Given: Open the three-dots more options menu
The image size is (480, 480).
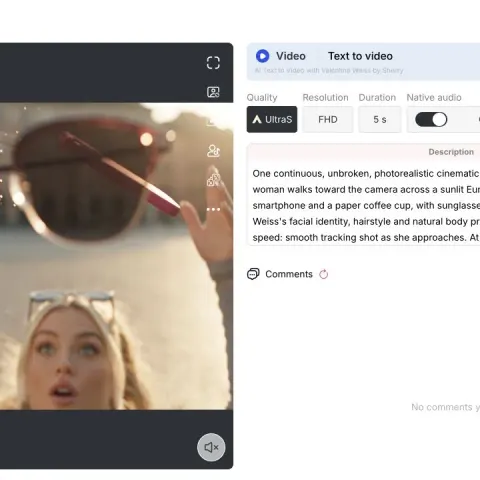Looking at the screenshot, I should pyautogui.click(x=213, y=209).
